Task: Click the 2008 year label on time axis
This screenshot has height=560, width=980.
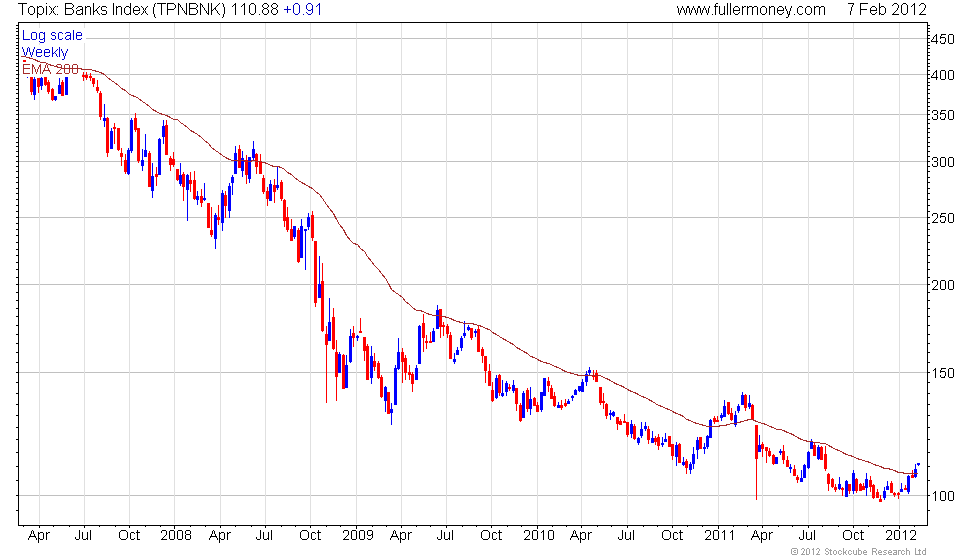Action: click(x=176, y=536)
